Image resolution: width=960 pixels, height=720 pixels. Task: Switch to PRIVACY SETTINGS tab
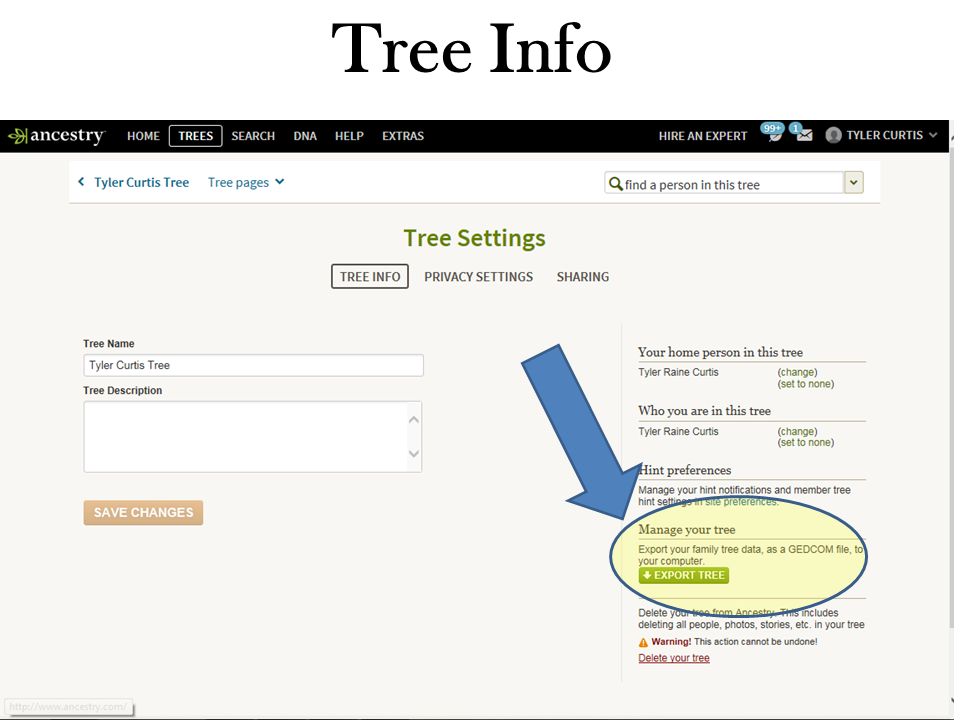tap(479, 277)
